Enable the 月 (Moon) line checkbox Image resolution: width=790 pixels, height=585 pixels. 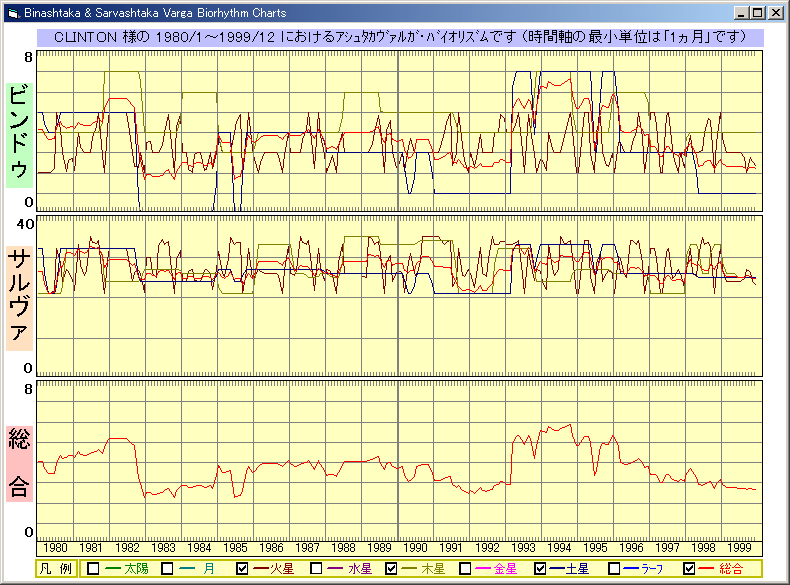168,569
